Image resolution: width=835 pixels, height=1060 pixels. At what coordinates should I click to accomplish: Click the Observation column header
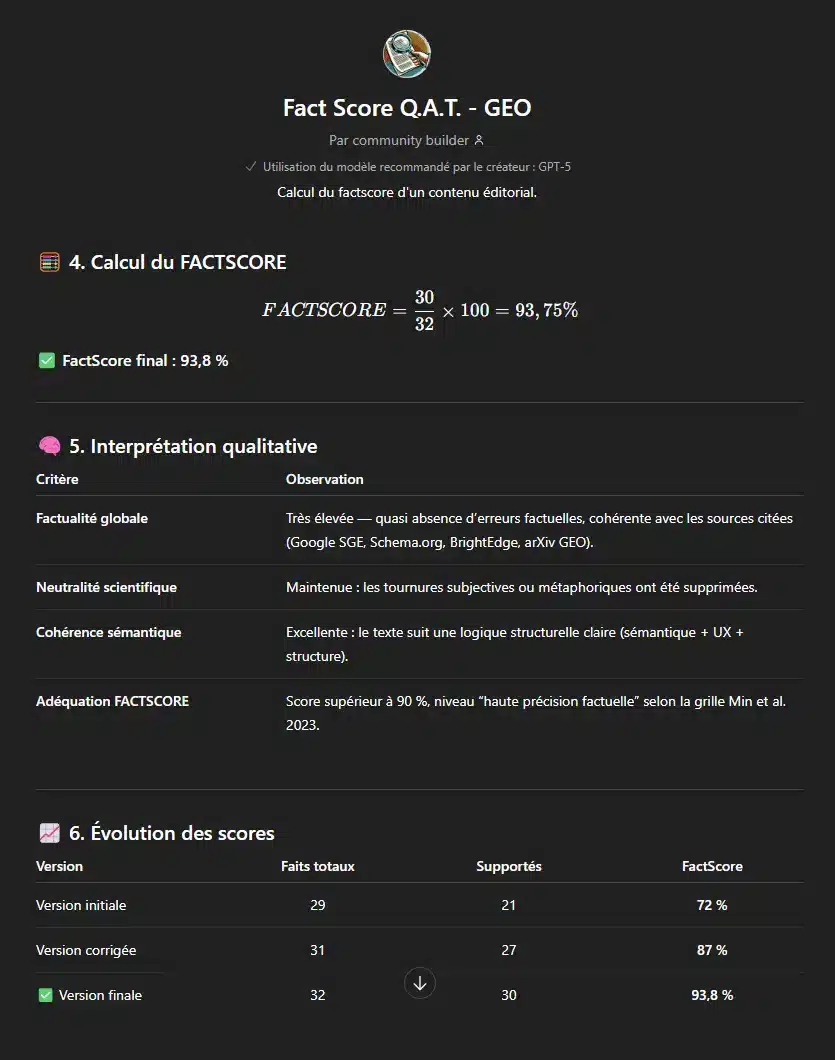tap(324, 479)
